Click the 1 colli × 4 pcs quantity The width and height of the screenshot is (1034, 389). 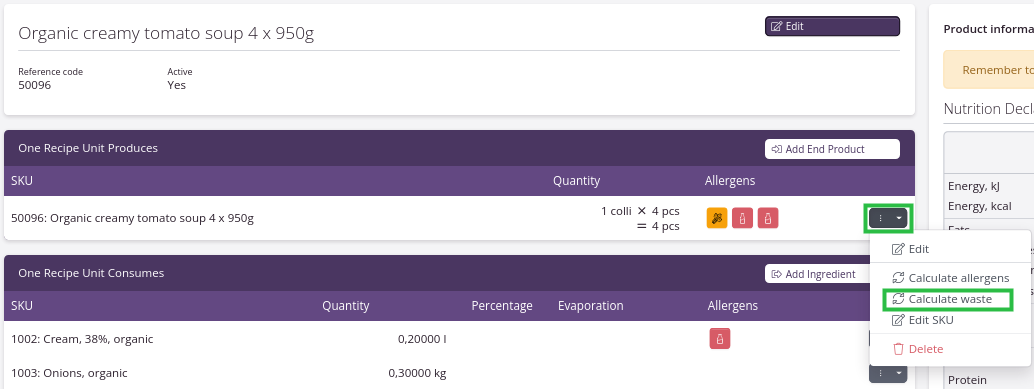pos(640,211)
